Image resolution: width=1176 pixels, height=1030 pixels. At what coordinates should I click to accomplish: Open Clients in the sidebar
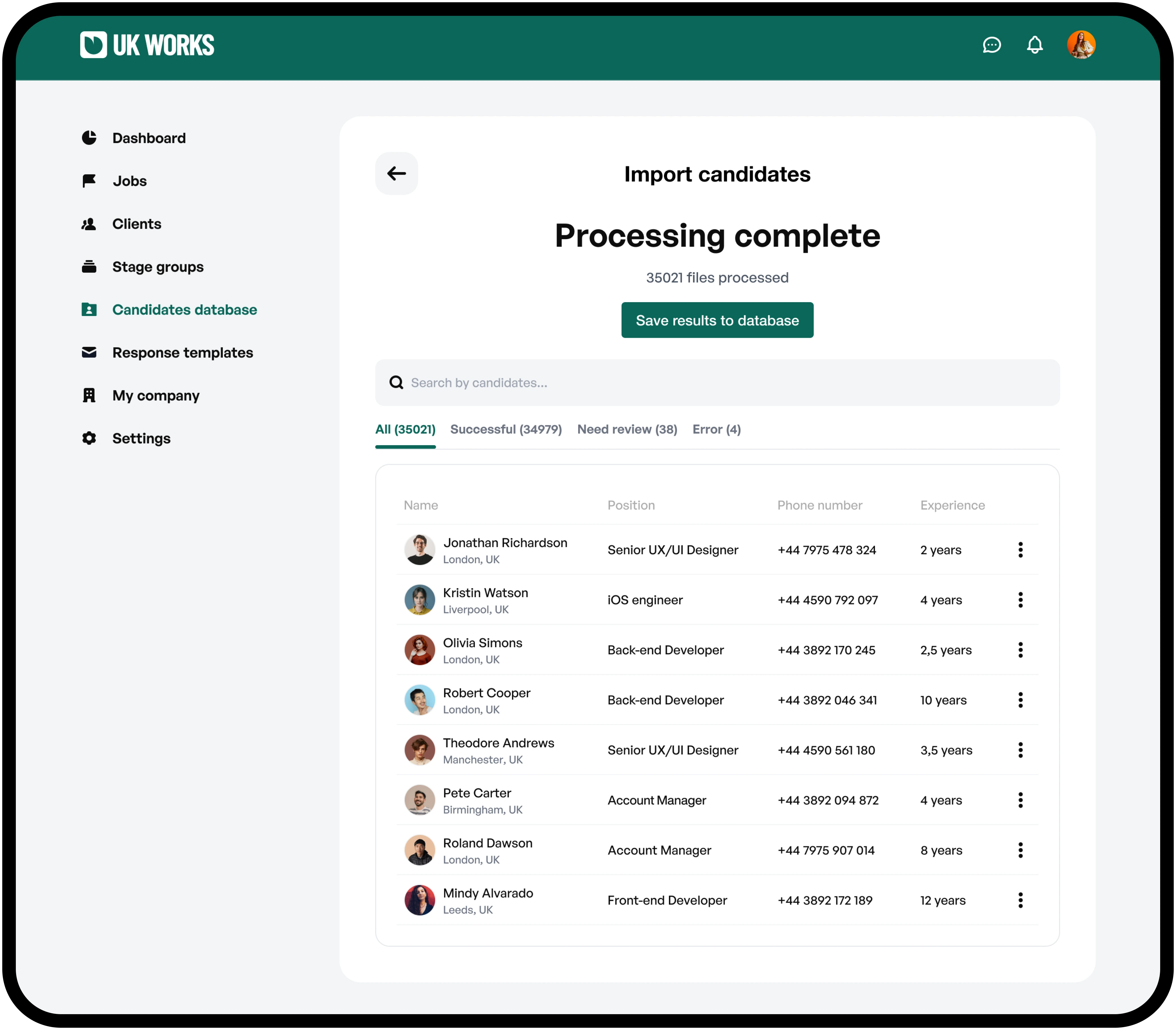coord(137,224)
